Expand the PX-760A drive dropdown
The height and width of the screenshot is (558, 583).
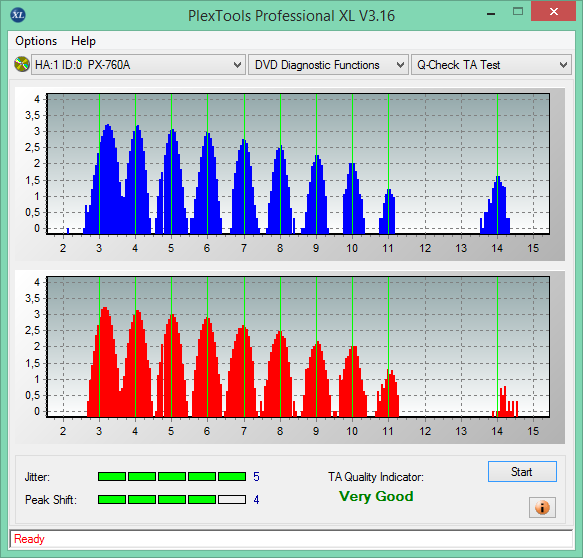138,65
